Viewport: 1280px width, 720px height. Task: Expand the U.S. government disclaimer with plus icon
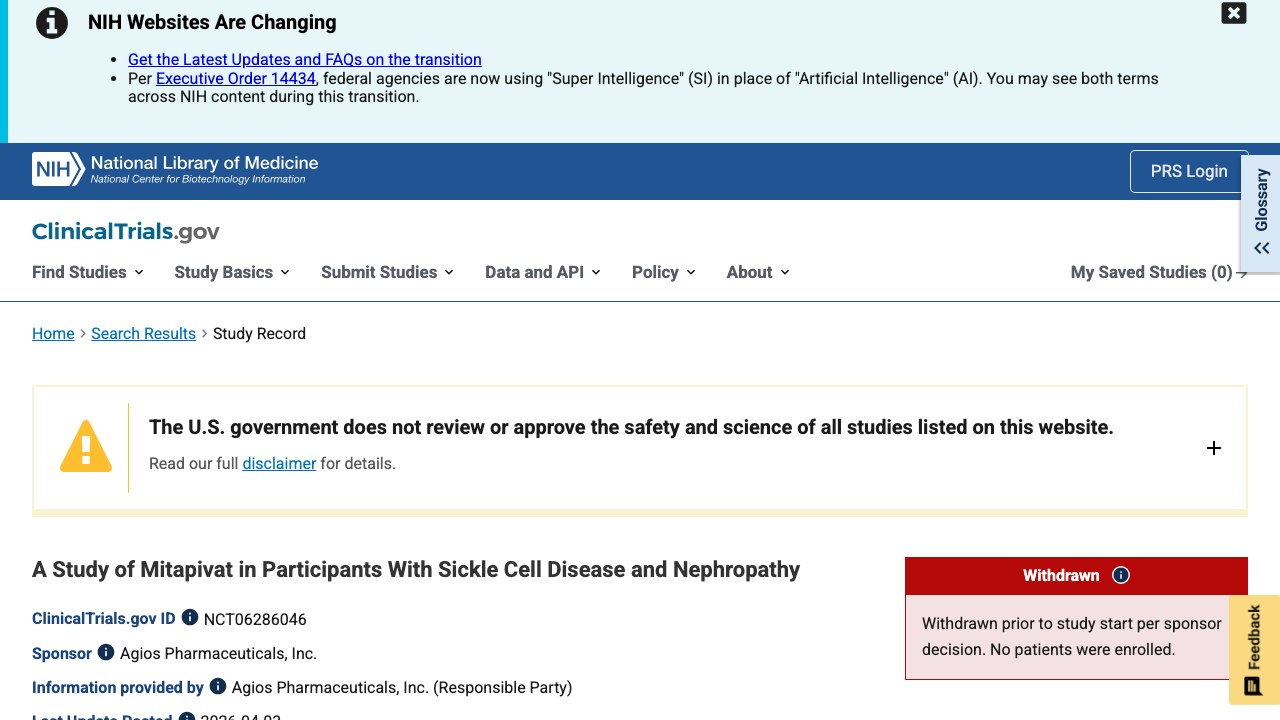click(x=1214, y=448)
